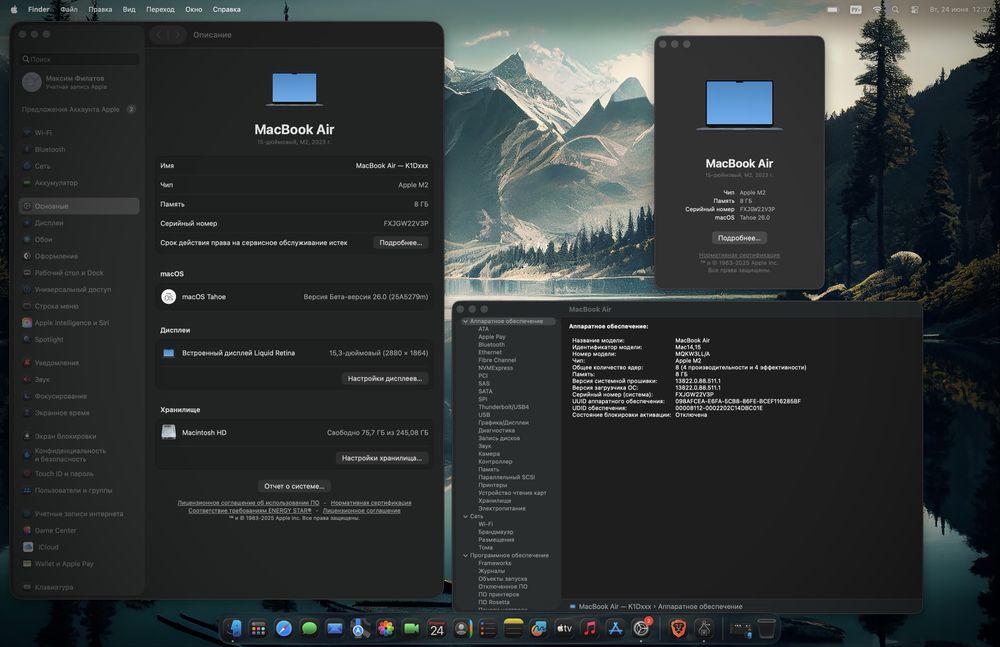Open ENERGY STAR compliance link
This screenshot has height=647, width=1000.
[x=250, y=510]
